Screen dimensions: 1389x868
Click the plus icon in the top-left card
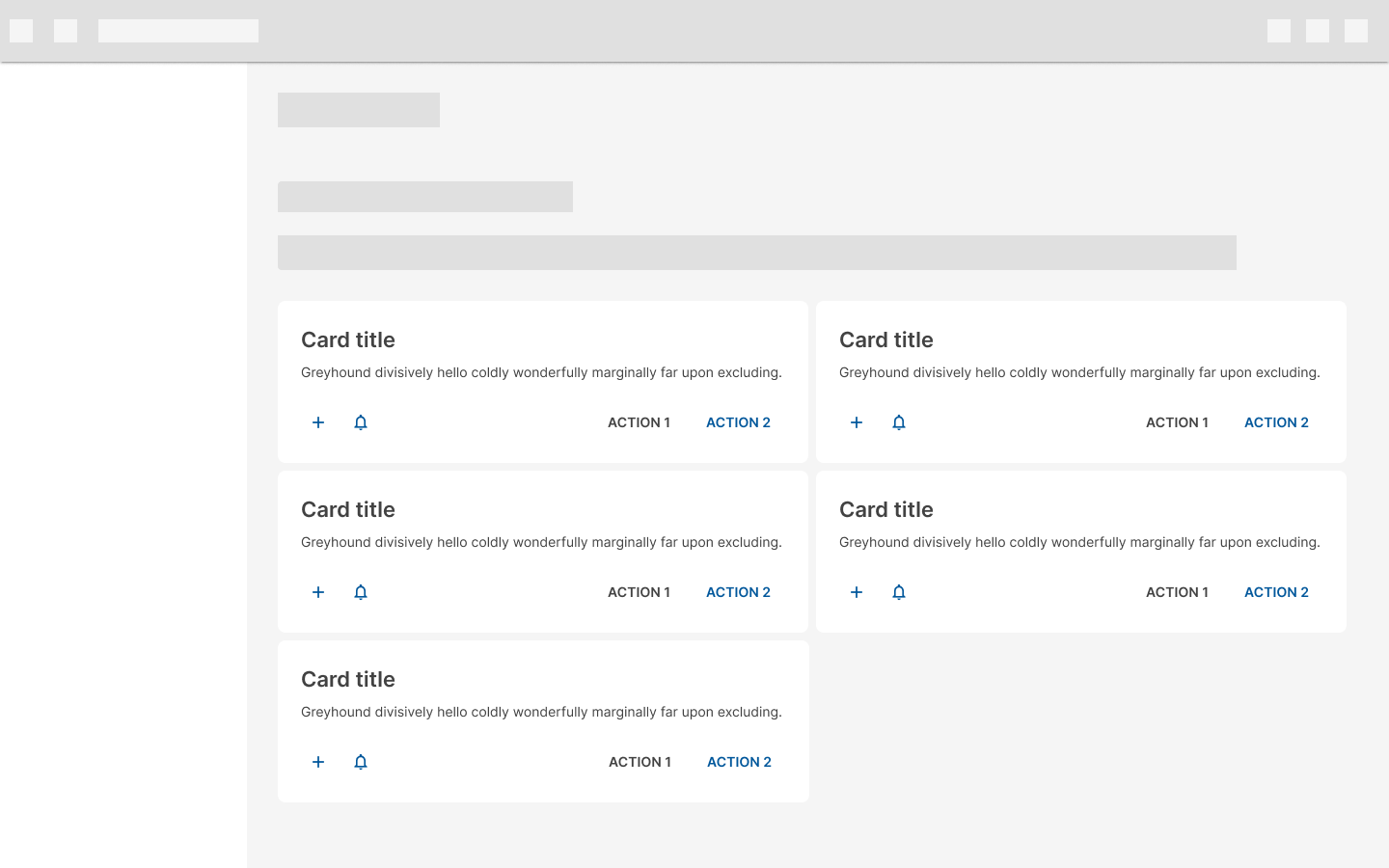[318, 422]
